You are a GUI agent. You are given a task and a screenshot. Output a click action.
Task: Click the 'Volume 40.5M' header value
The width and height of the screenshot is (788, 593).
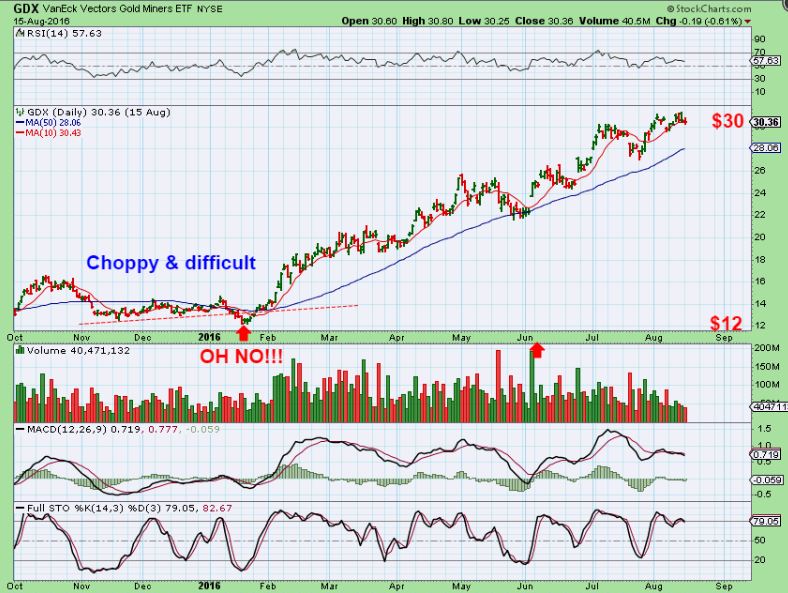pos(615,21)
